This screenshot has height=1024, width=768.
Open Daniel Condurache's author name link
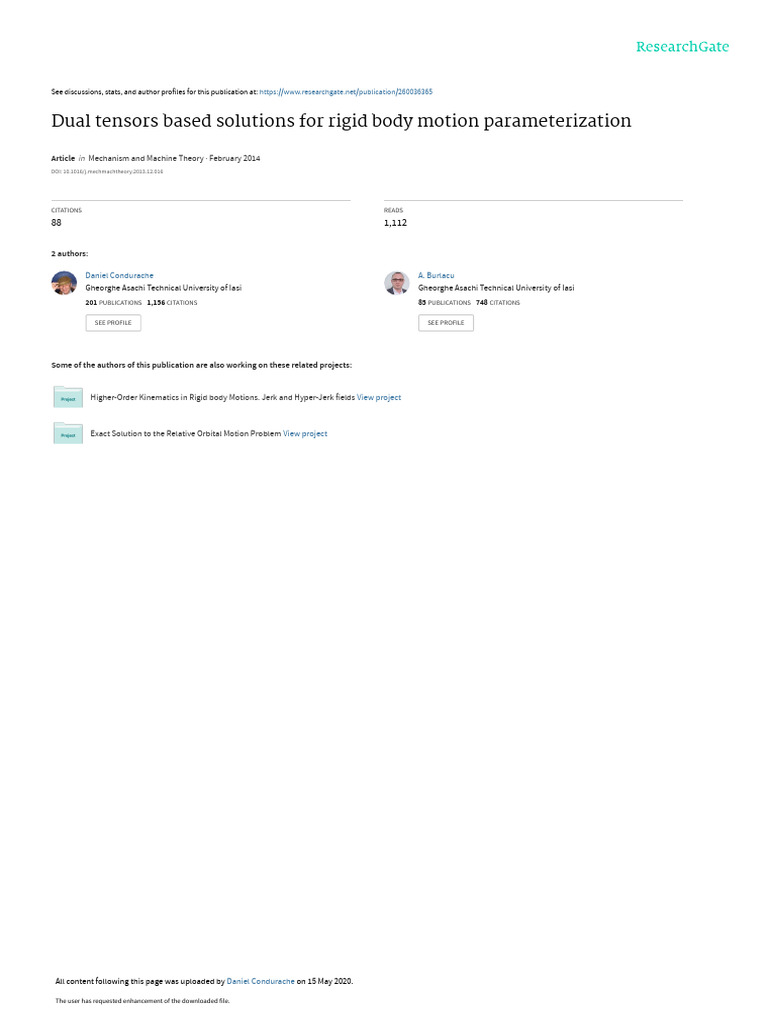119,276
